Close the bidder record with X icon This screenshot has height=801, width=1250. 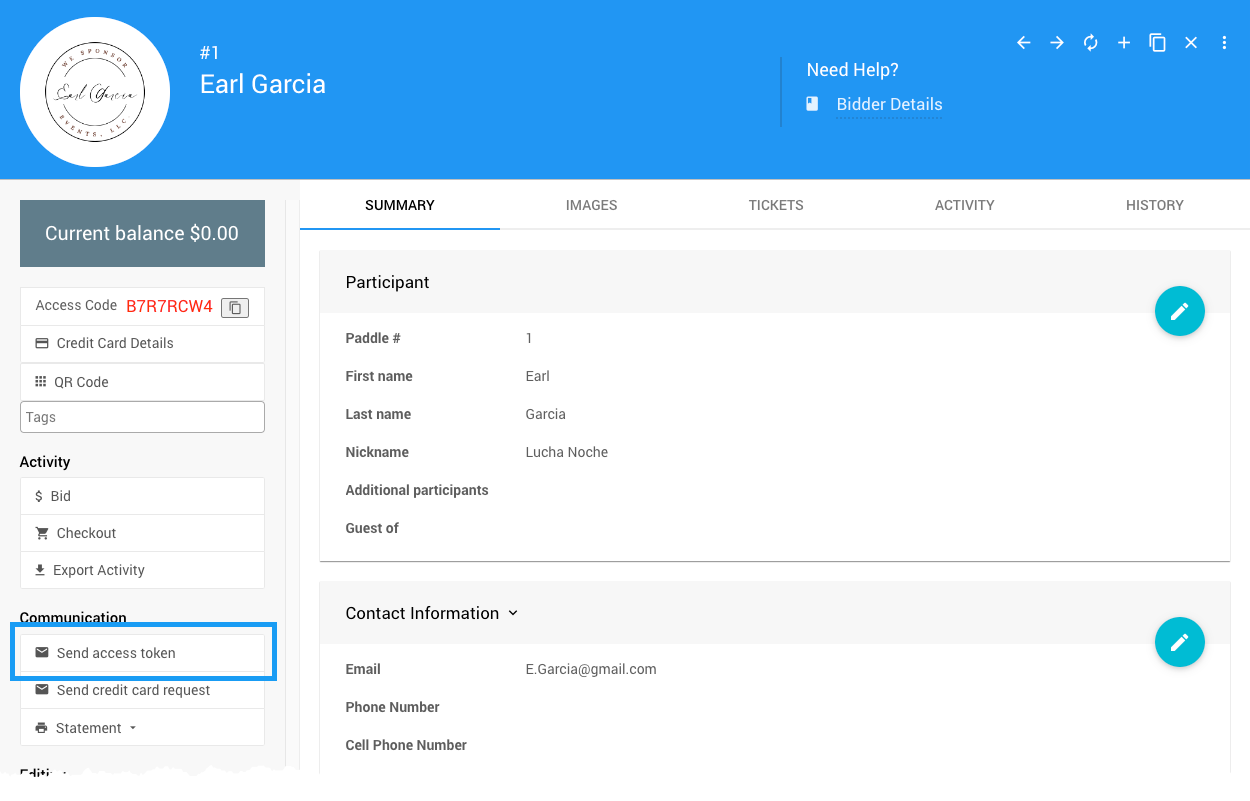click(x=1191, y=43)
